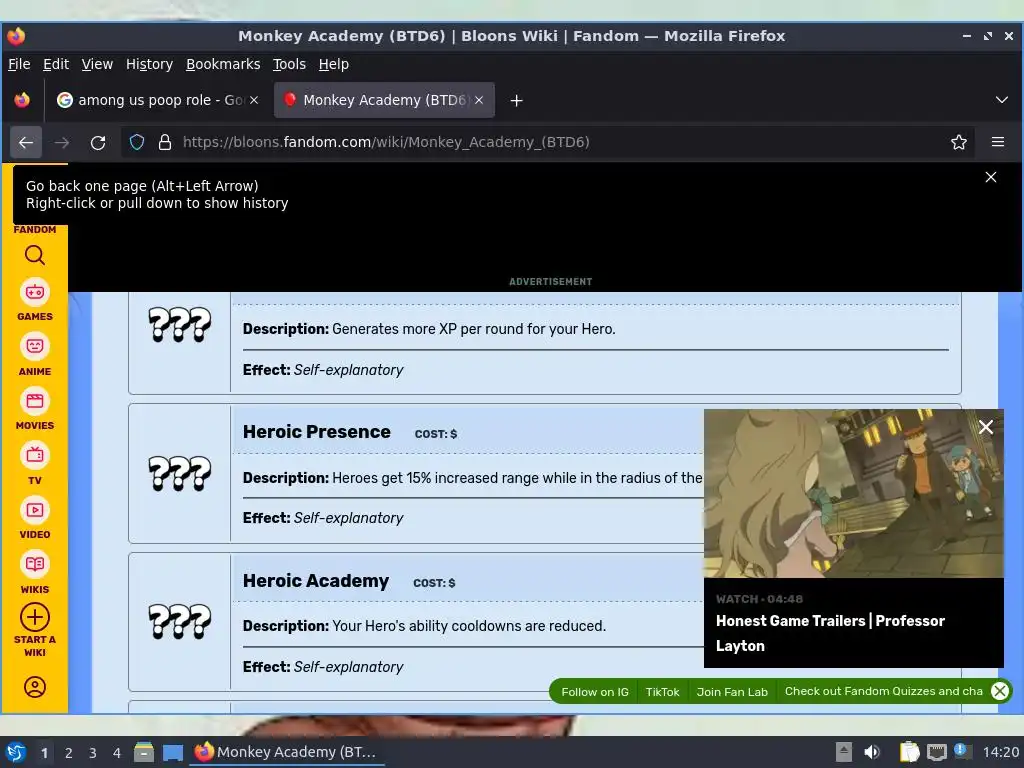Click the URL address bar
The image size is (1024, 768).
(547, 142)
